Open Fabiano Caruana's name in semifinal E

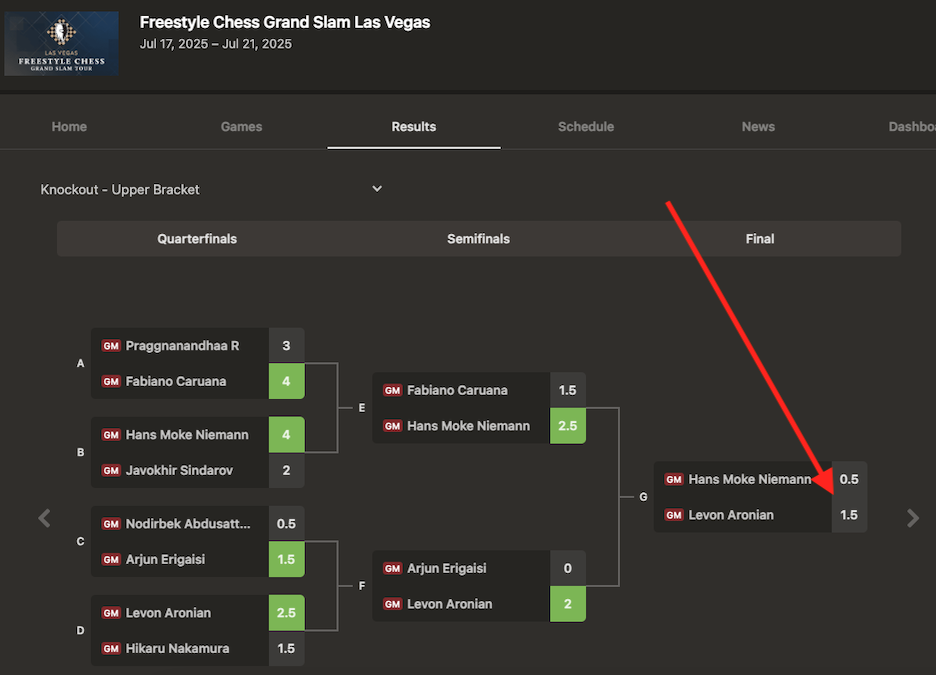(x=457, y=390)
